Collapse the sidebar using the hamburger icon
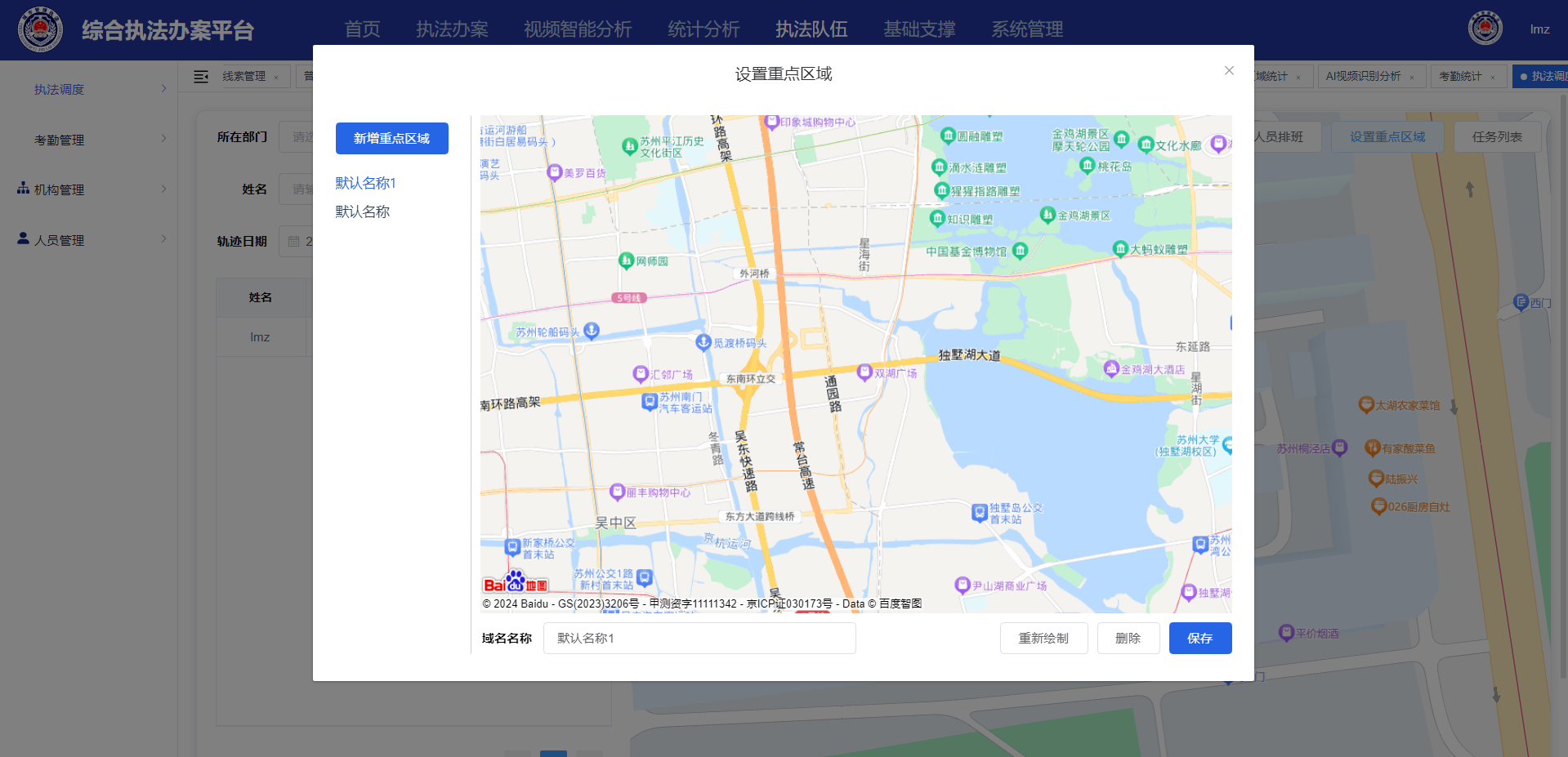Image resolution: width=1568 pixels, height=757 pixels. pyautogui.click(x=200, y=76)
